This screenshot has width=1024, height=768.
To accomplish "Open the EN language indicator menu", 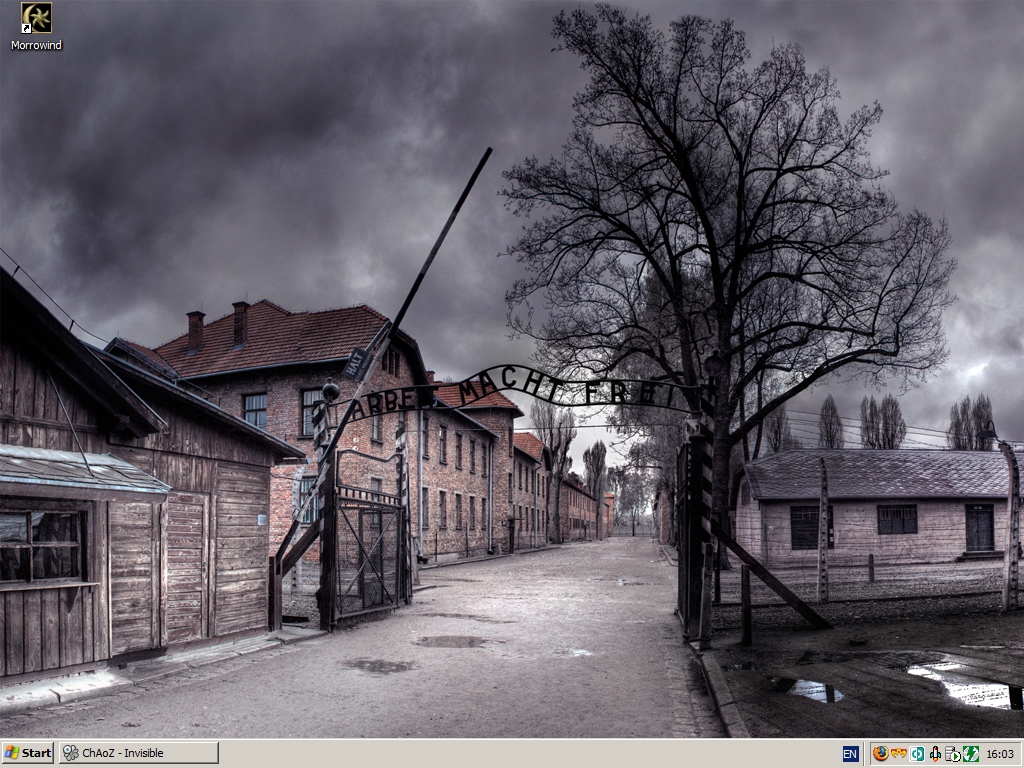I will (850, 754).
